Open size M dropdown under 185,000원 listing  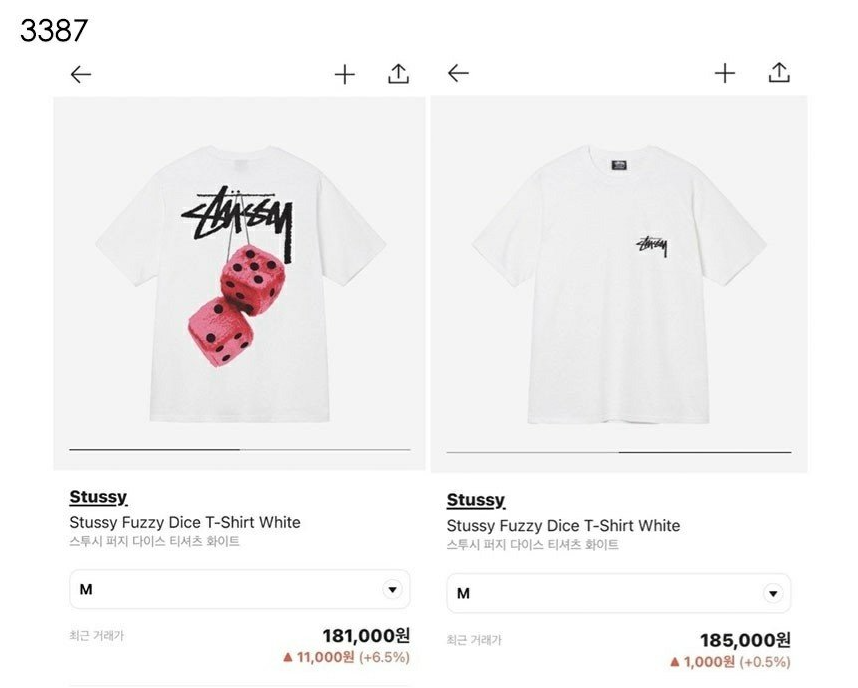point(619,593)
